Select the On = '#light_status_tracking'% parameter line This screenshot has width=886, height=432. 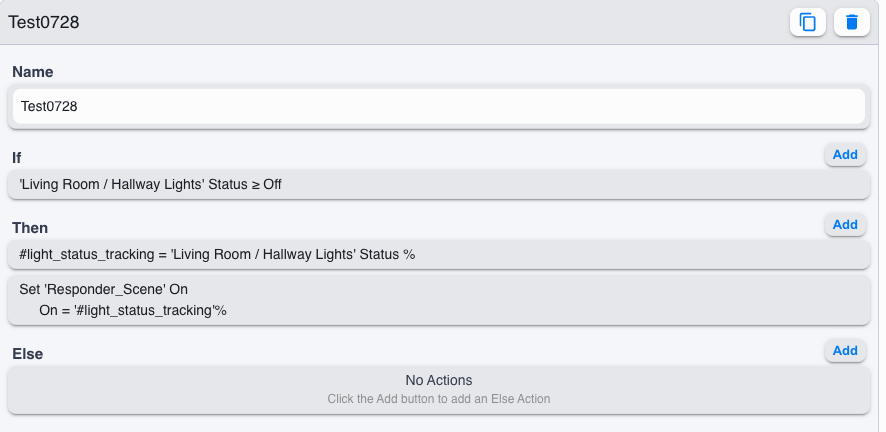click(x=133, y=311)
